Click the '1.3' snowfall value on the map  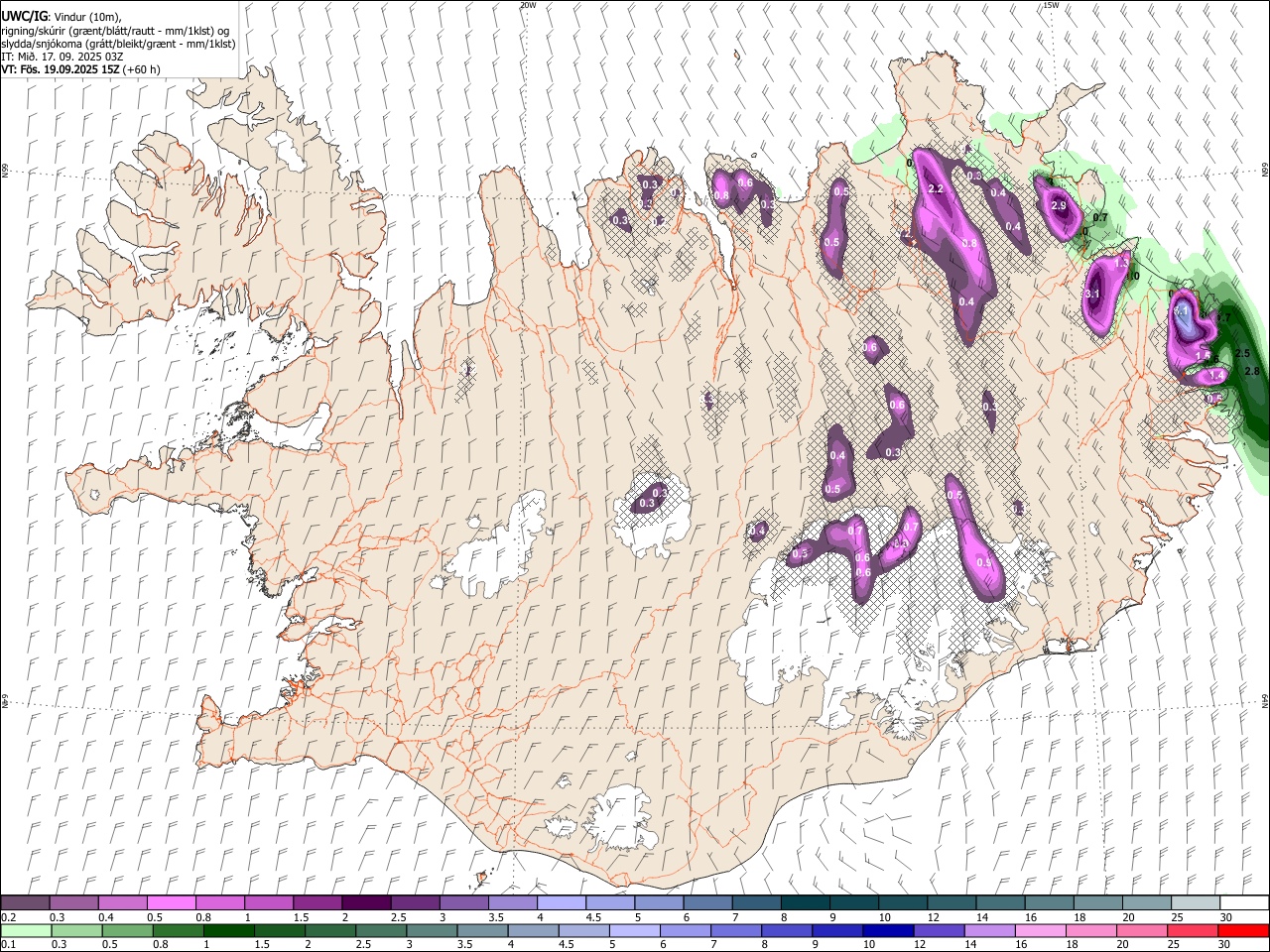point(1122,263)
